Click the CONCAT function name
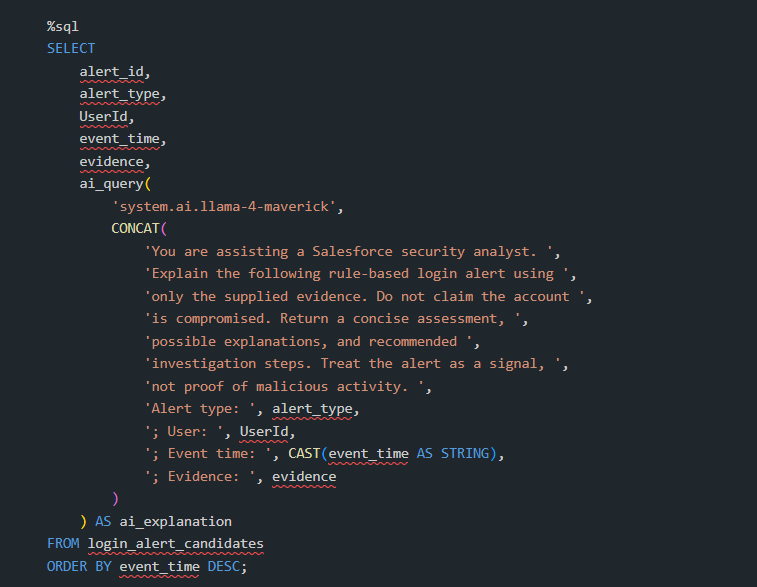 click(x=135, y=229)
